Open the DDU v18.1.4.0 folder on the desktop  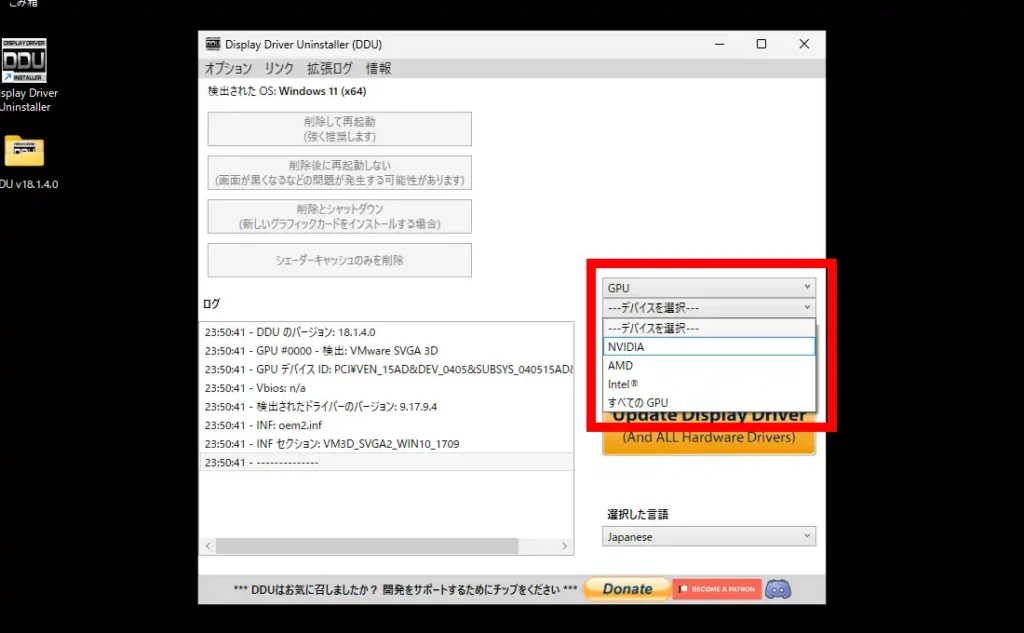tap(23, 150)
